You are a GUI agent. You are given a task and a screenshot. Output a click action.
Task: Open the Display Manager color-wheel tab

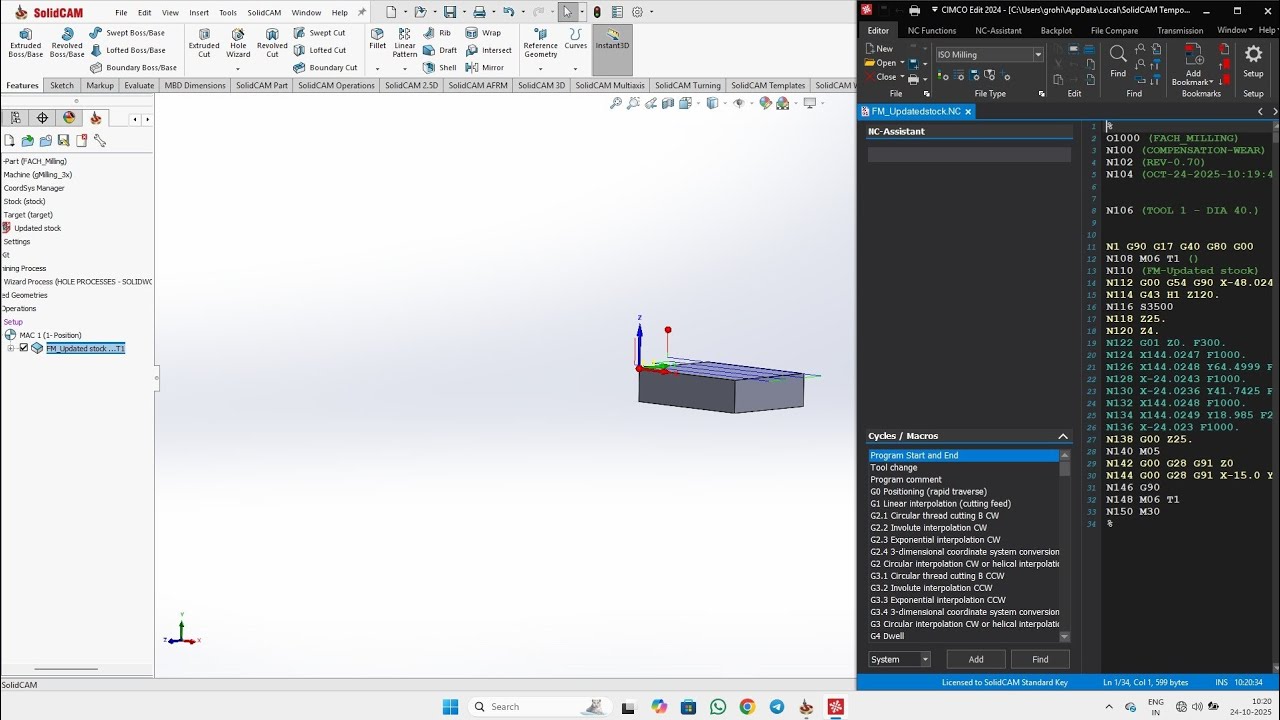[x=69, y=118]
